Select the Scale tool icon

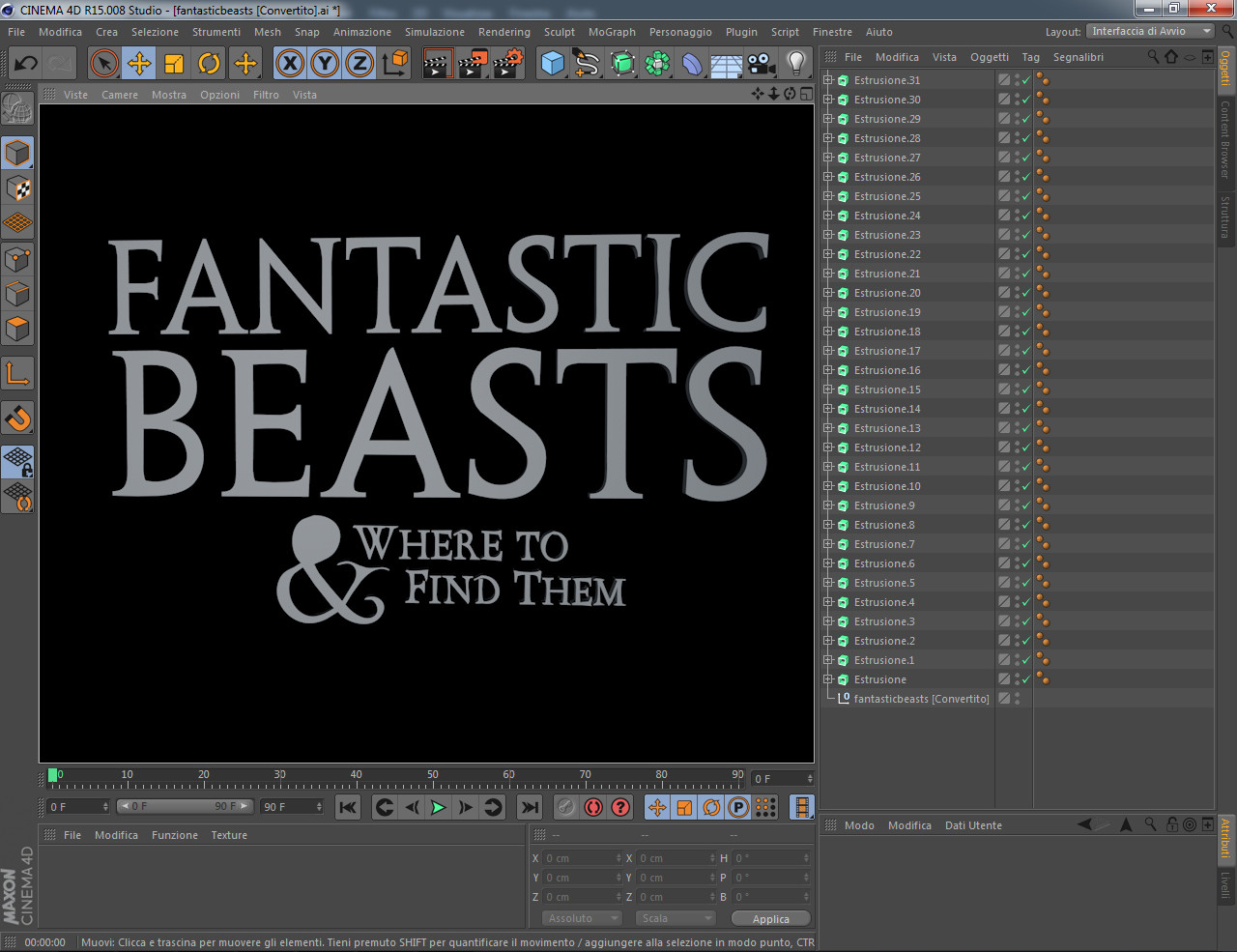tap(174, 64)
